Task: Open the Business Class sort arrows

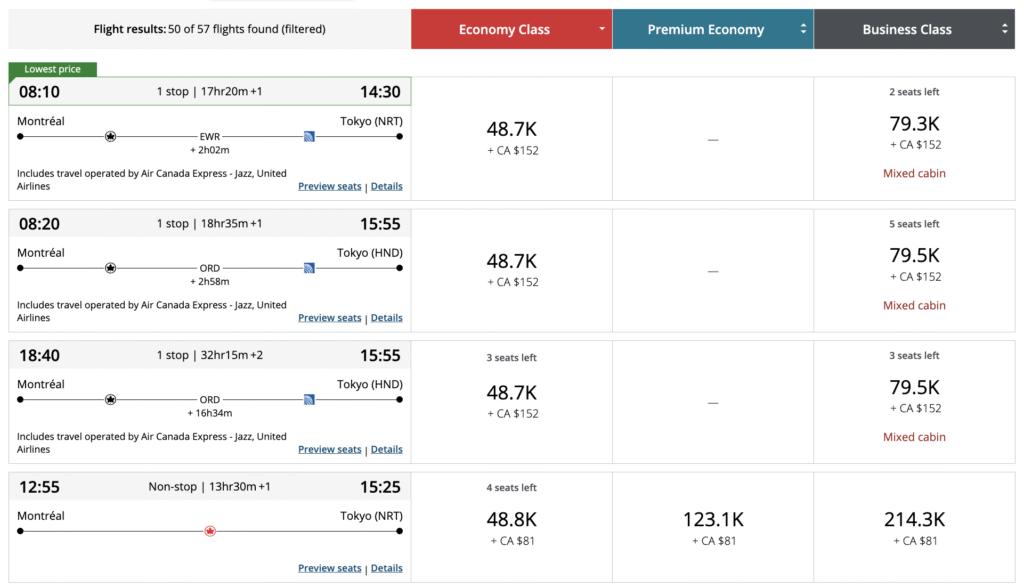Action: (x=1005, y=29)
